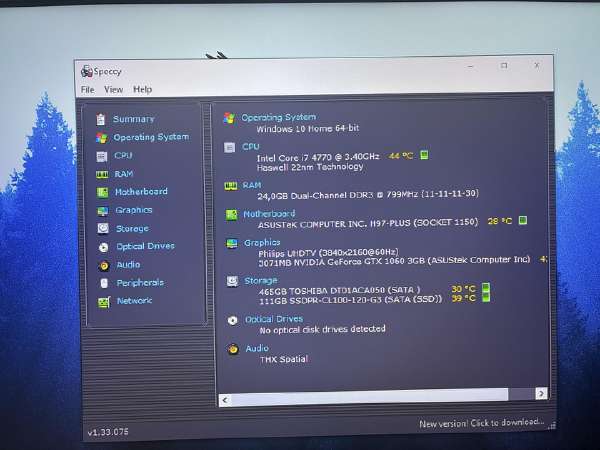This screenshot has height=450, width=600.
Task: Click the CPU icon in the summary pane
Action: click(x=230, y=147)
